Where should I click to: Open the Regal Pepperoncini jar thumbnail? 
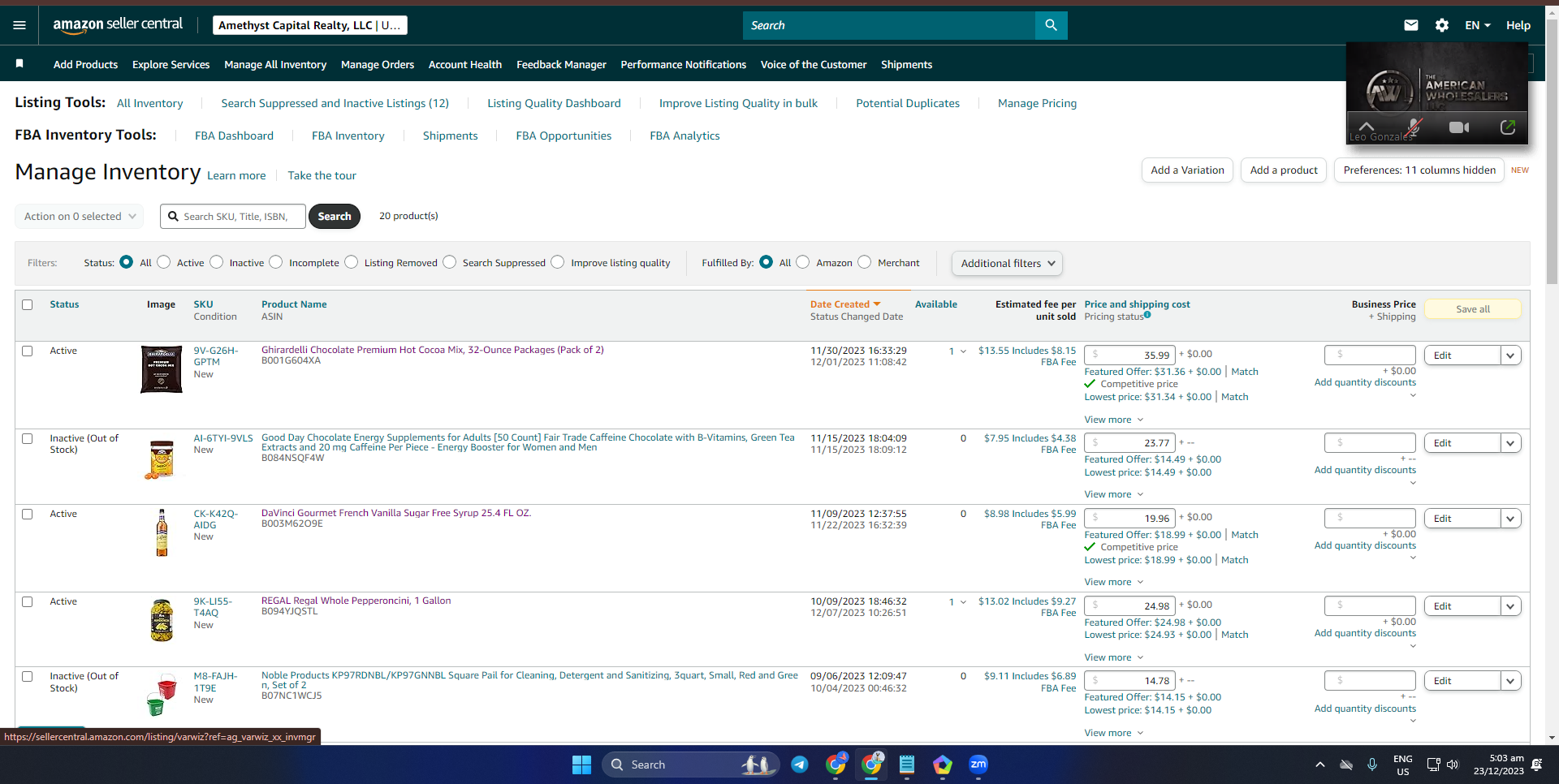tap(162, 620)
